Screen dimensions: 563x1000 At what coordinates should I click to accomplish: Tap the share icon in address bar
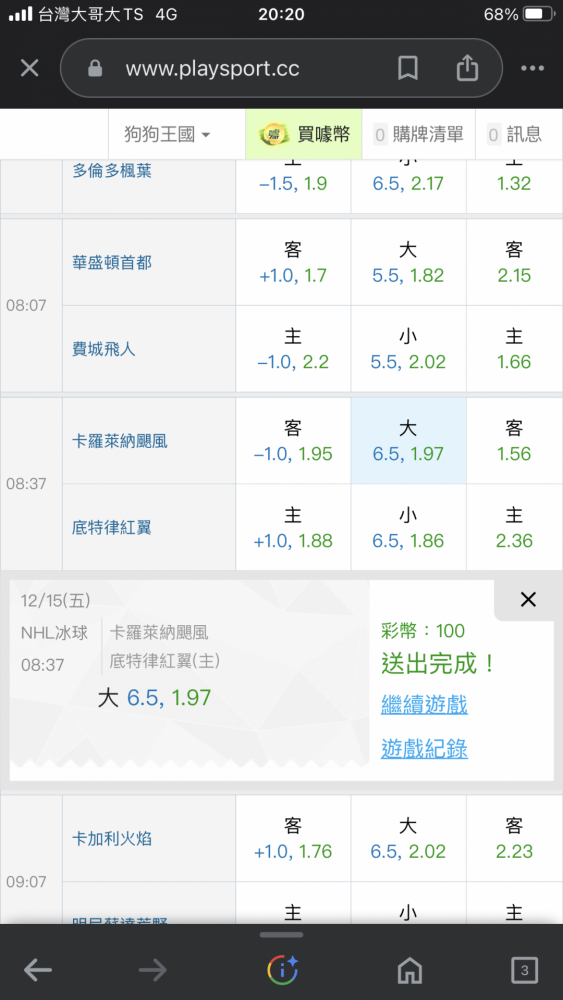[x=467, y=68]
